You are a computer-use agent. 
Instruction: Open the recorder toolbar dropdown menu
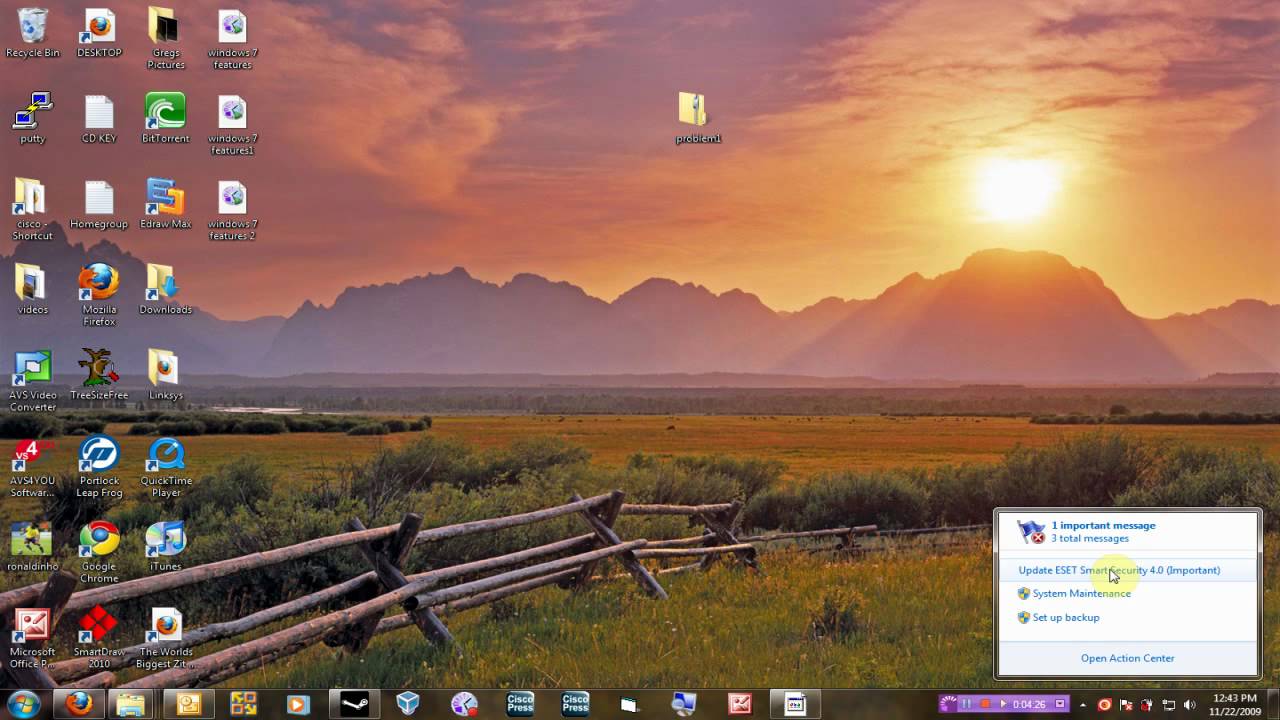click(1060, 704)
